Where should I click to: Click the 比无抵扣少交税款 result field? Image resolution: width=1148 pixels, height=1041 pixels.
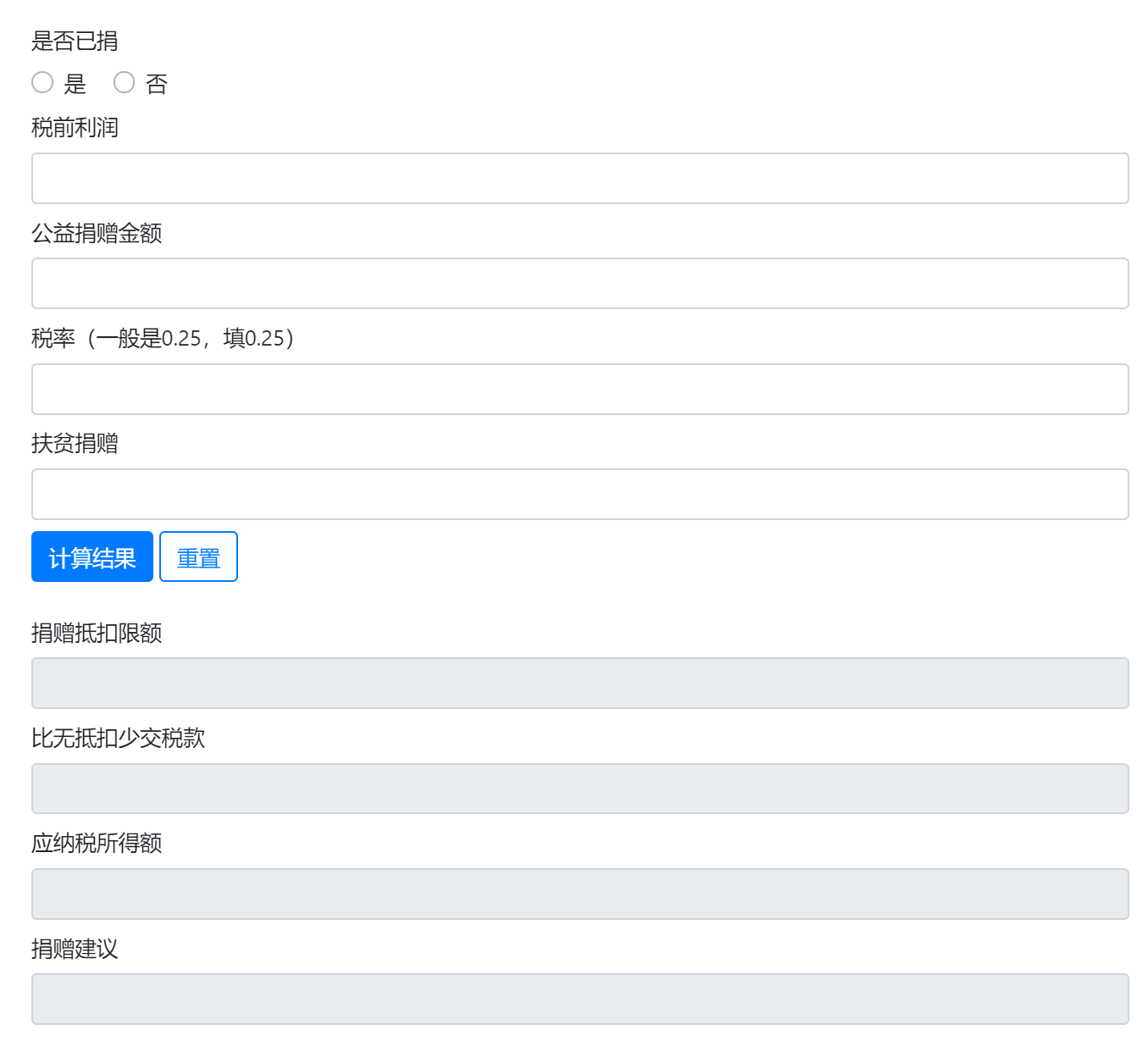point(580,789)
